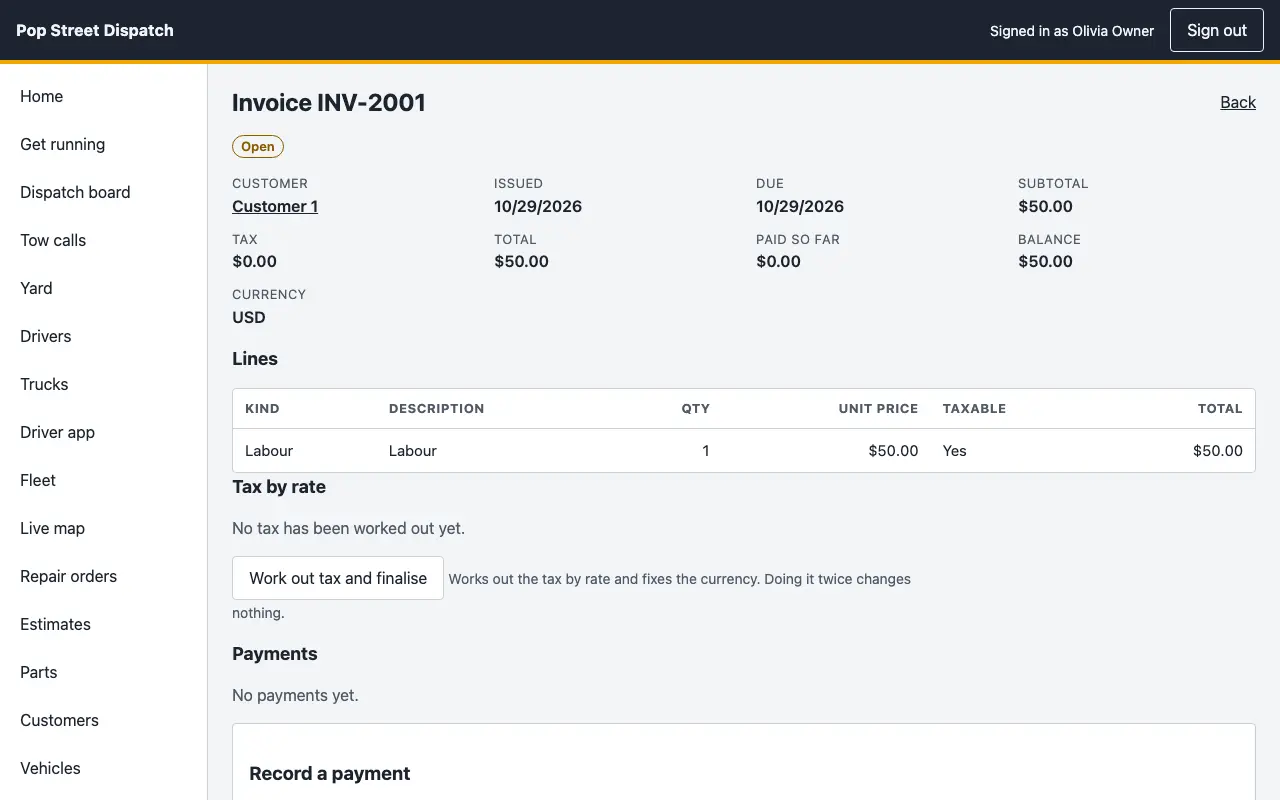The image size is (1280, 800).
Task: Click the Pop Street Dispatch title
Action: tap(95, 30)
